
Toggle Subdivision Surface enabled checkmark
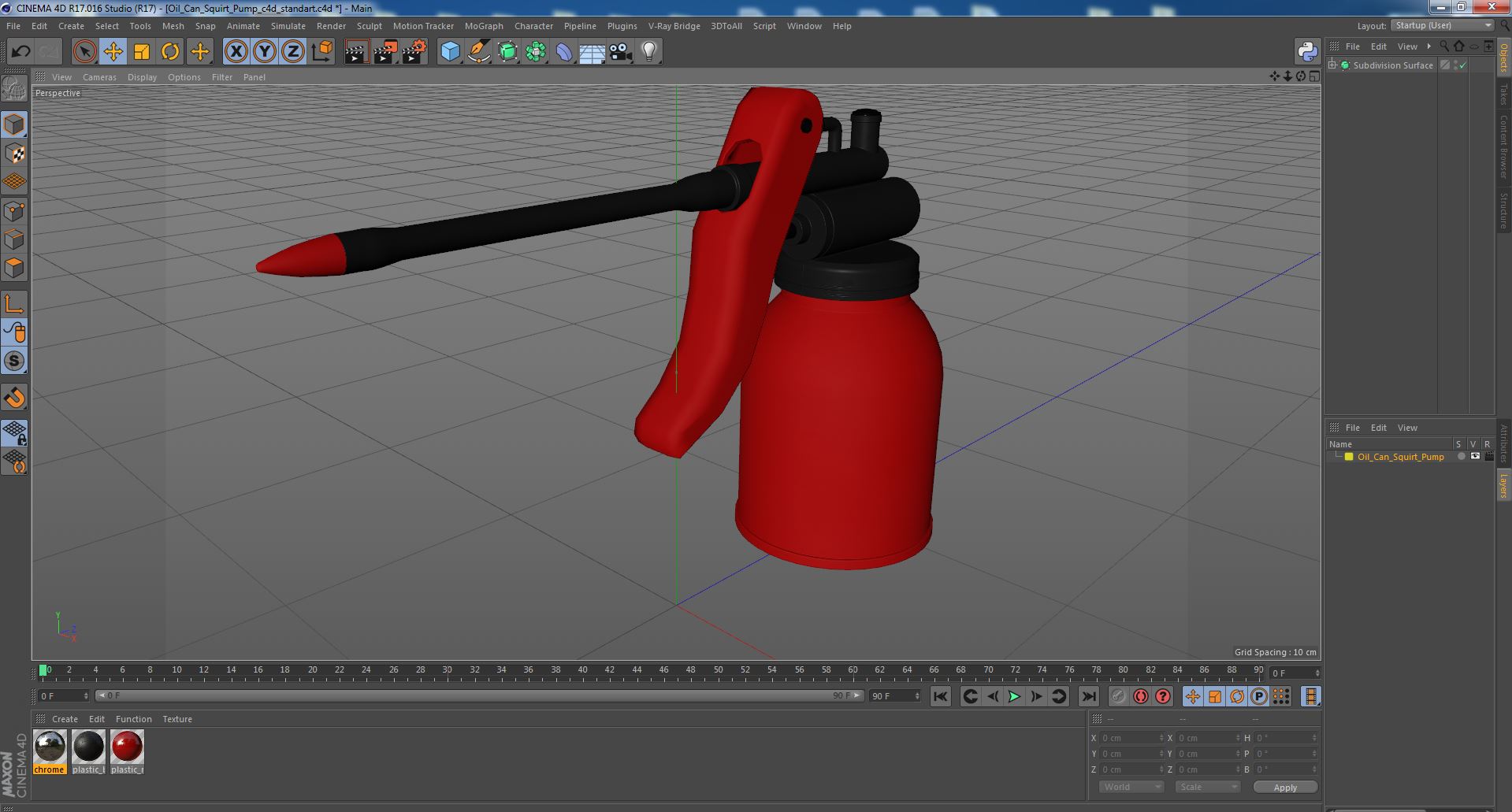click(1463, 65)
